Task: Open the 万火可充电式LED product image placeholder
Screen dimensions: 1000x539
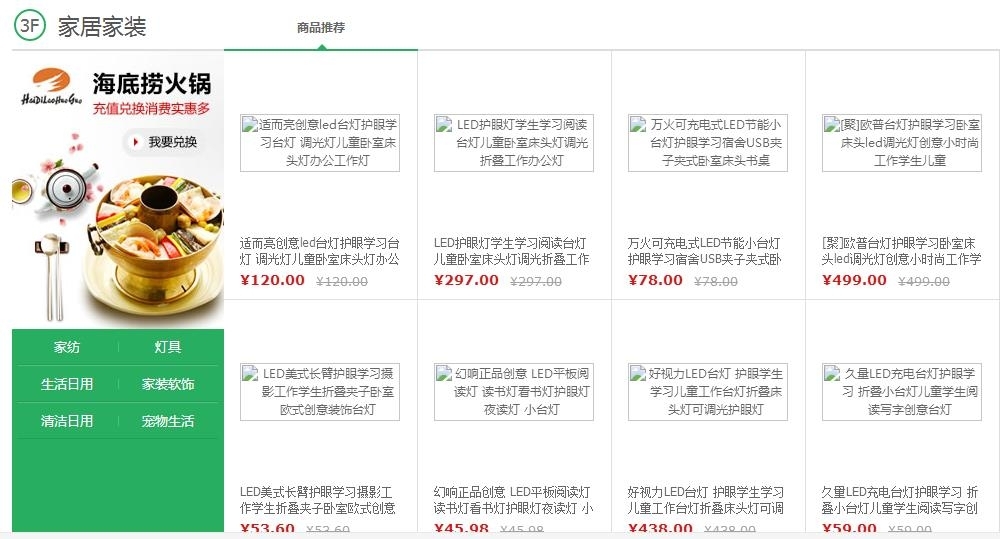Action: 707,143
